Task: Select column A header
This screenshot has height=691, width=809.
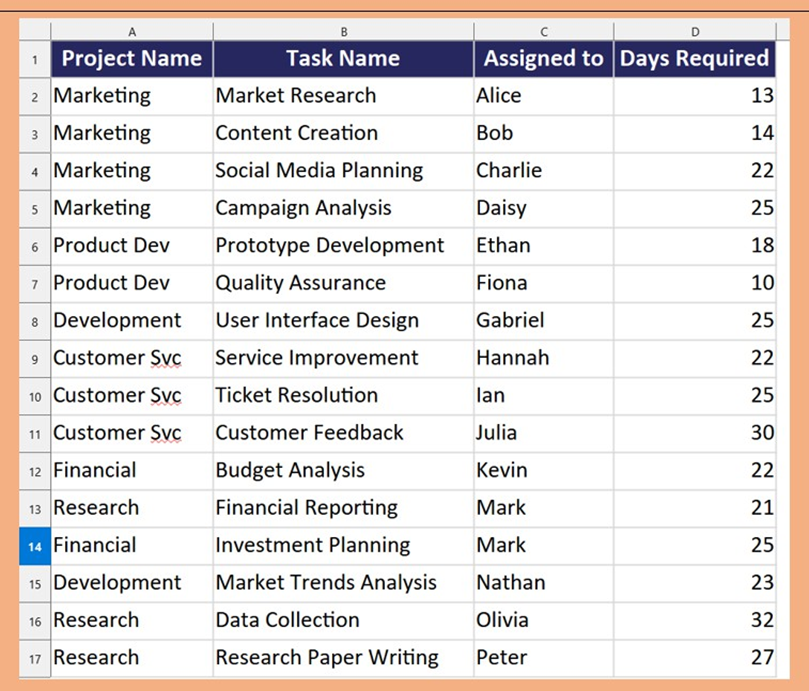Action: coord(132,31)
